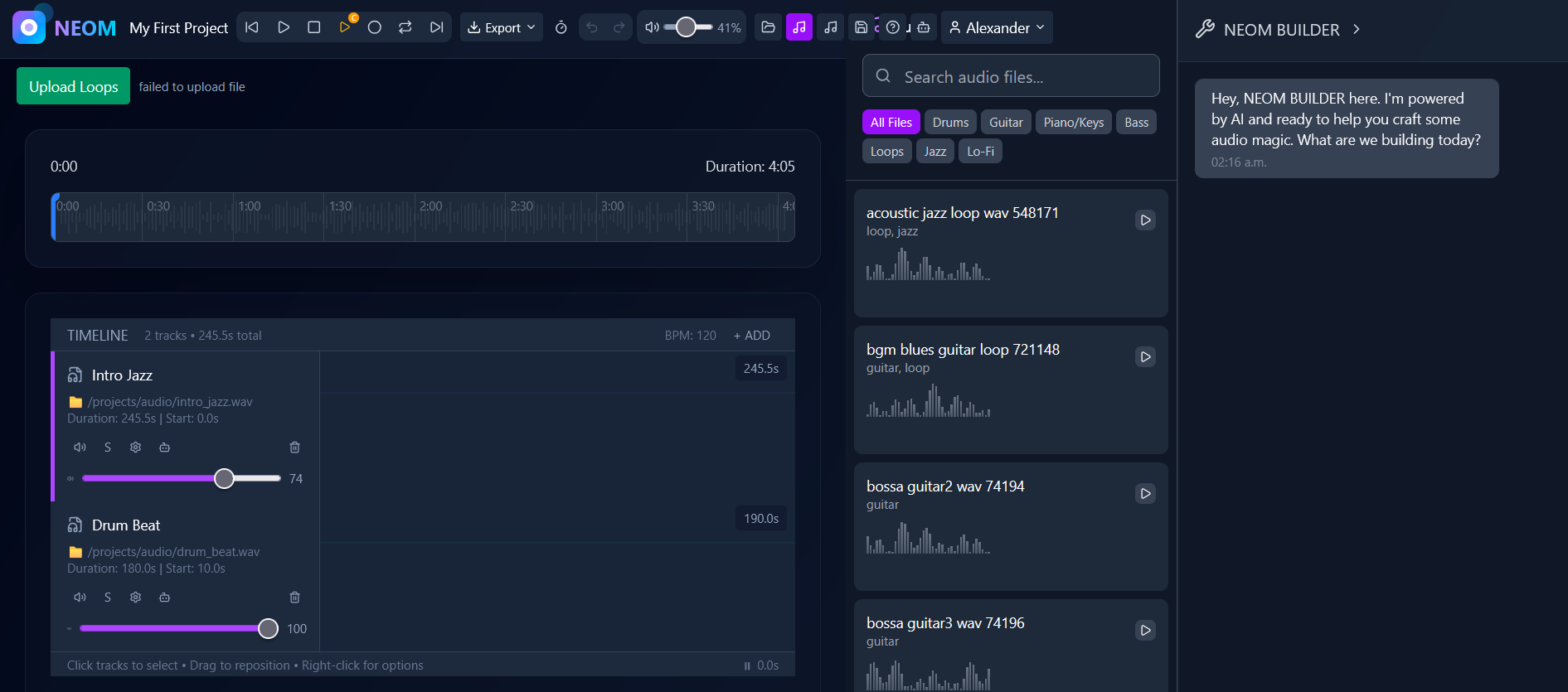Start playback with the play button
1568x692 pixels.
click(284, 27)
